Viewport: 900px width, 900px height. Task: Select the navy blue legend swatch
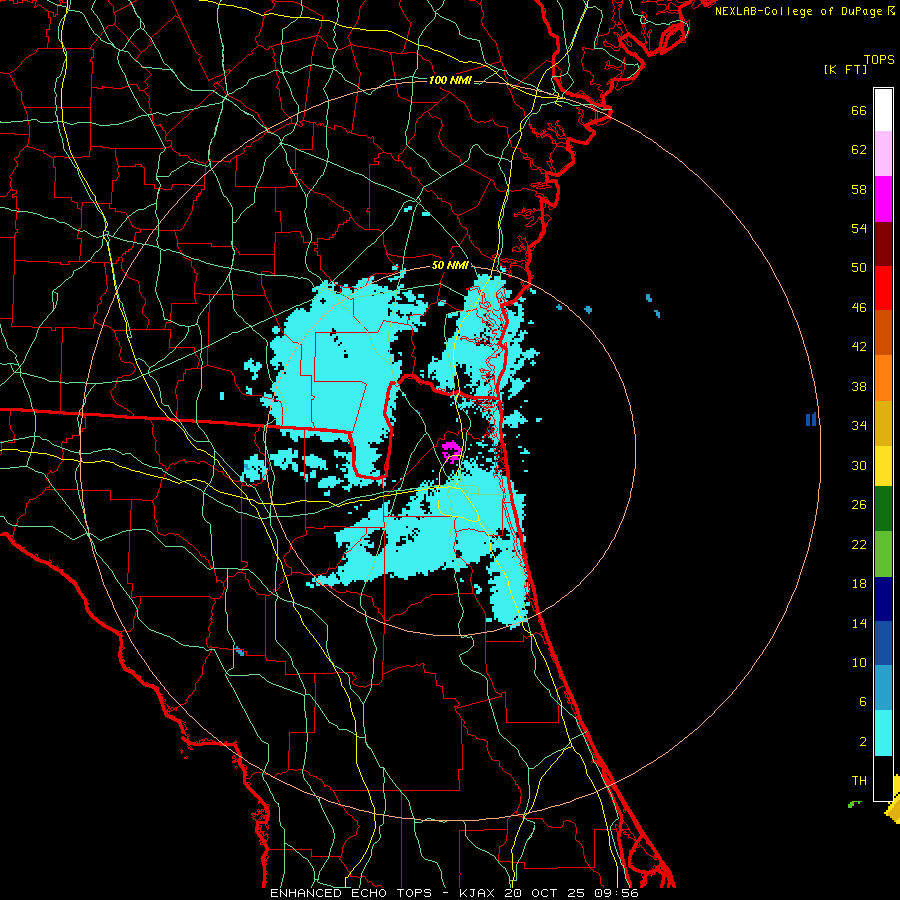883,599
